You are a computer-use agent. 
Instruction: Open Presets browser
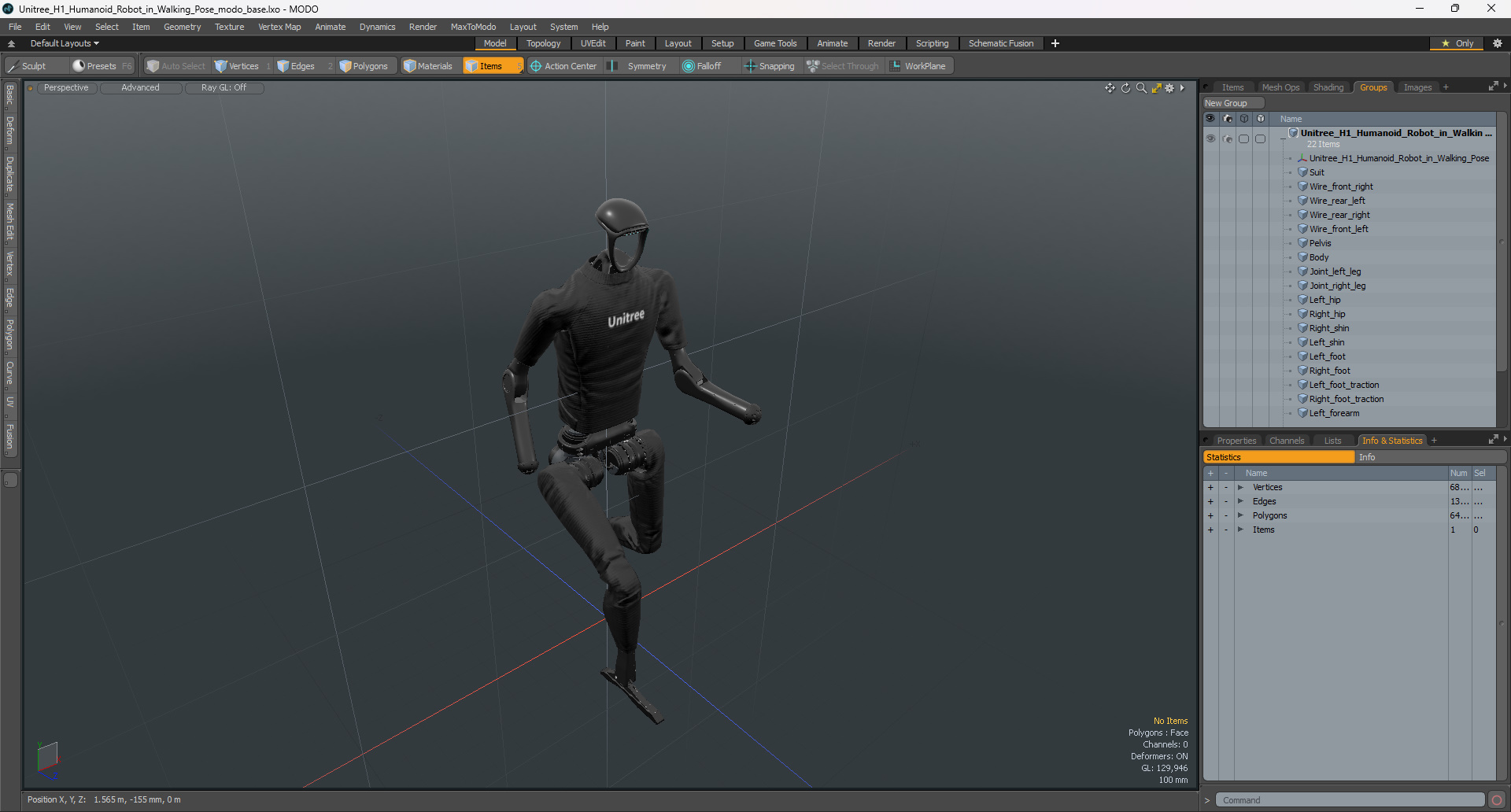[x=102, y=66]
